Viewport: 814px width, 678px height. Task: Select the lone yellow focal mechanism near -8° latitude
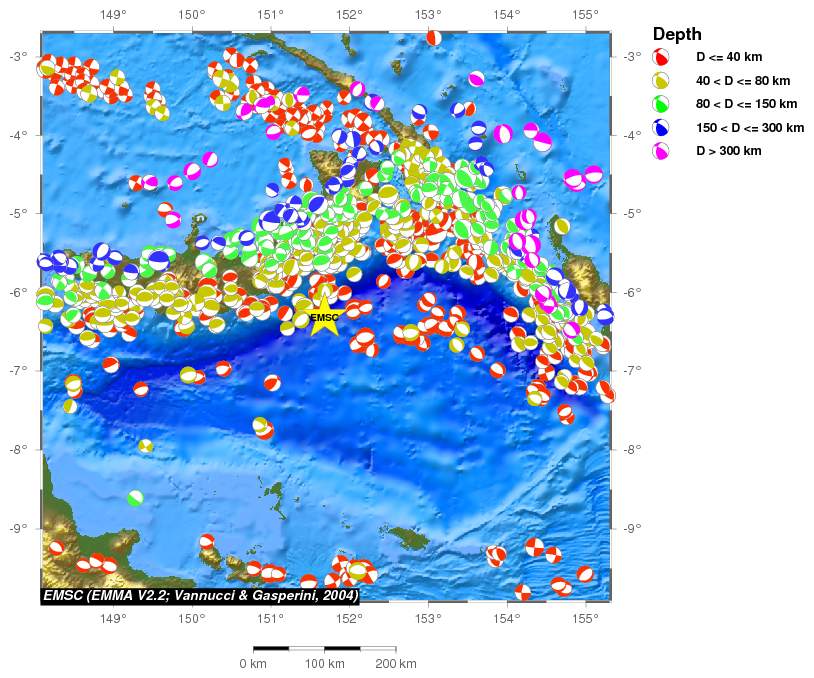146,446
